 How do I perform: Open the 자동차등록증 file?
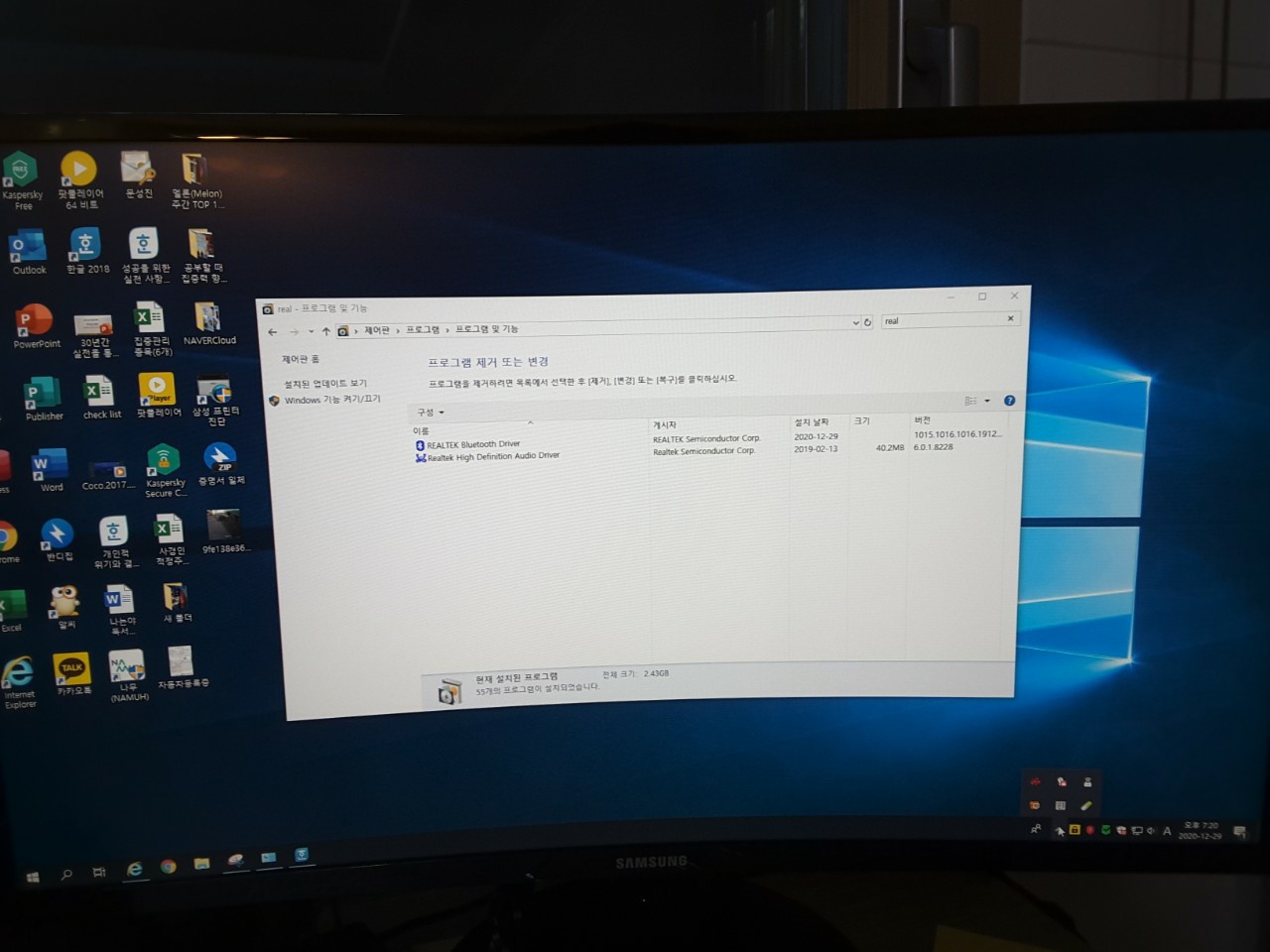tap(183, 666)
